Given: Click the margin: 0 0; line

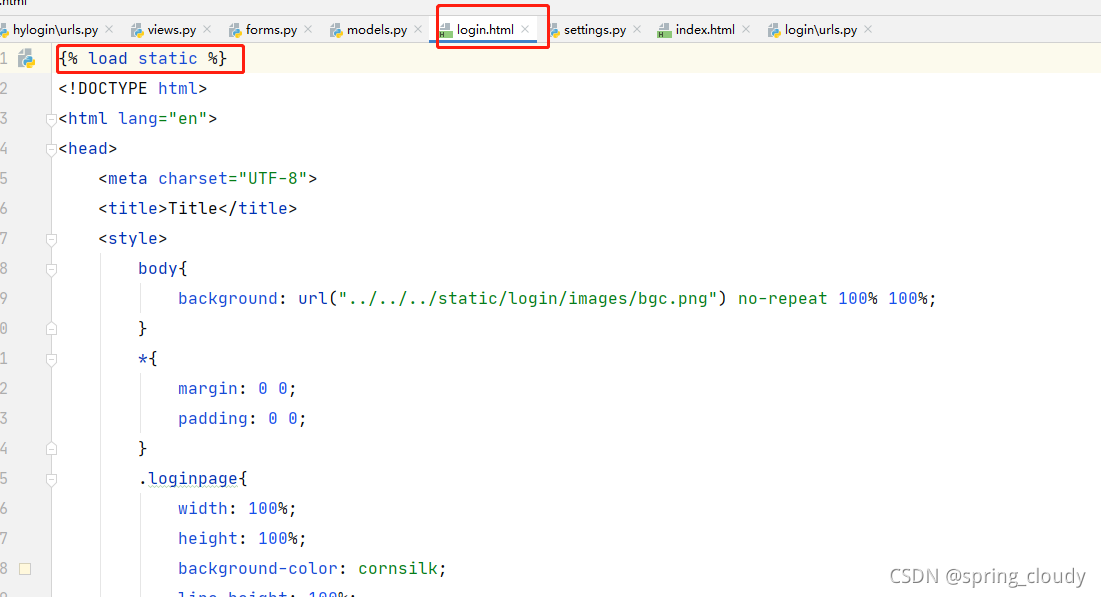Looking at the screenshot, I should [237, 388].
